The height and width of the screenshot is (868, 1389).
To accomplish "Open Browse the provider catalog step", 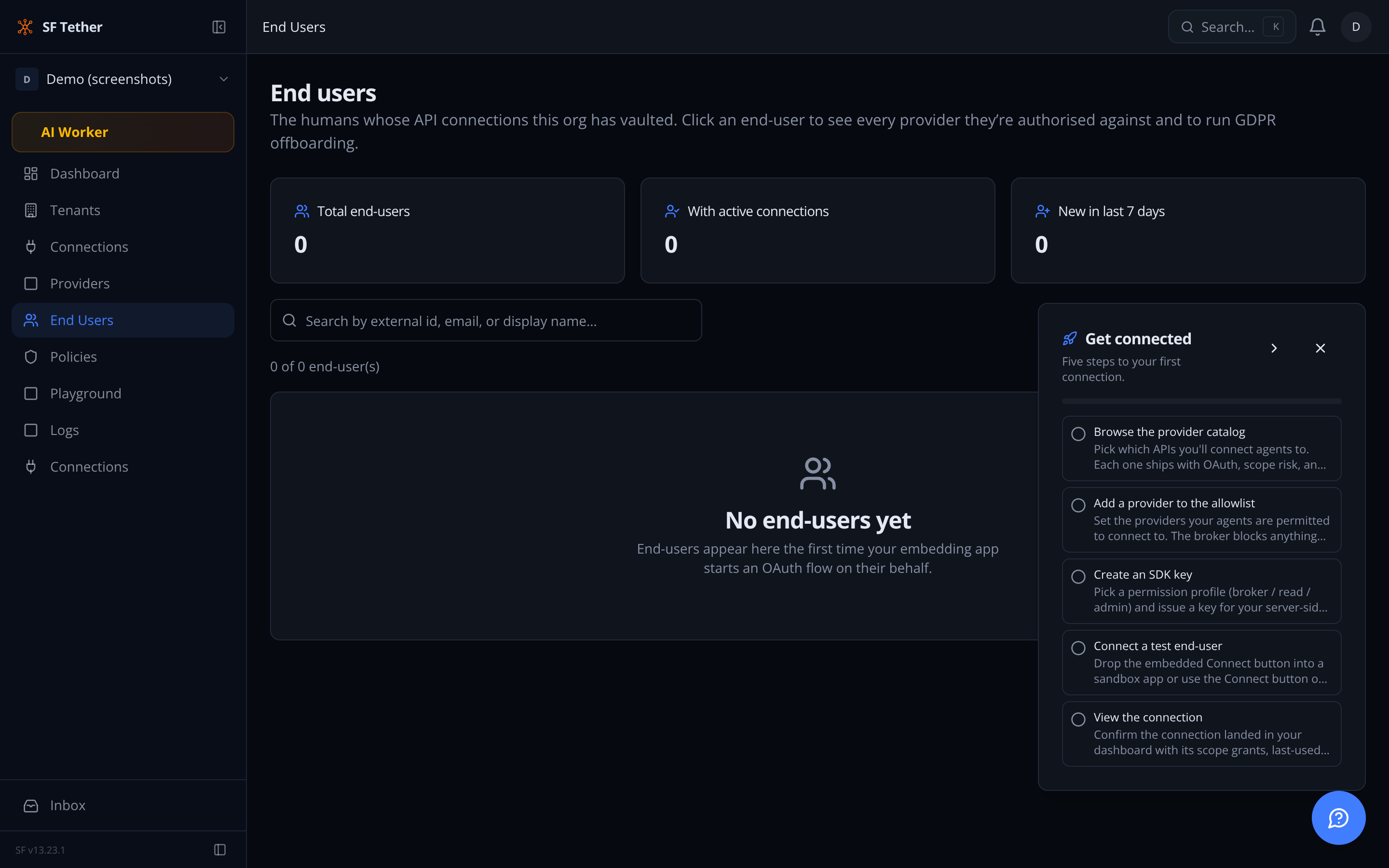I will pos(1201,448).
